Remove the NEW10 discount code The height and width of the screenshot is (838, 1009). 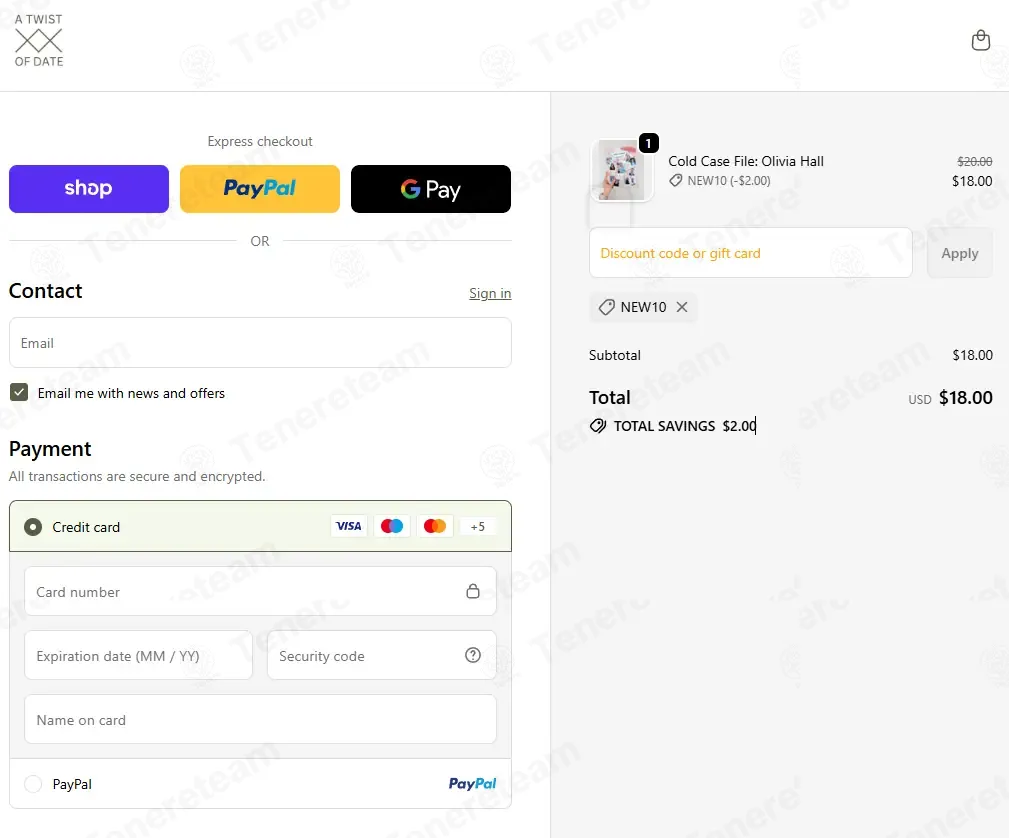(682, 307)
